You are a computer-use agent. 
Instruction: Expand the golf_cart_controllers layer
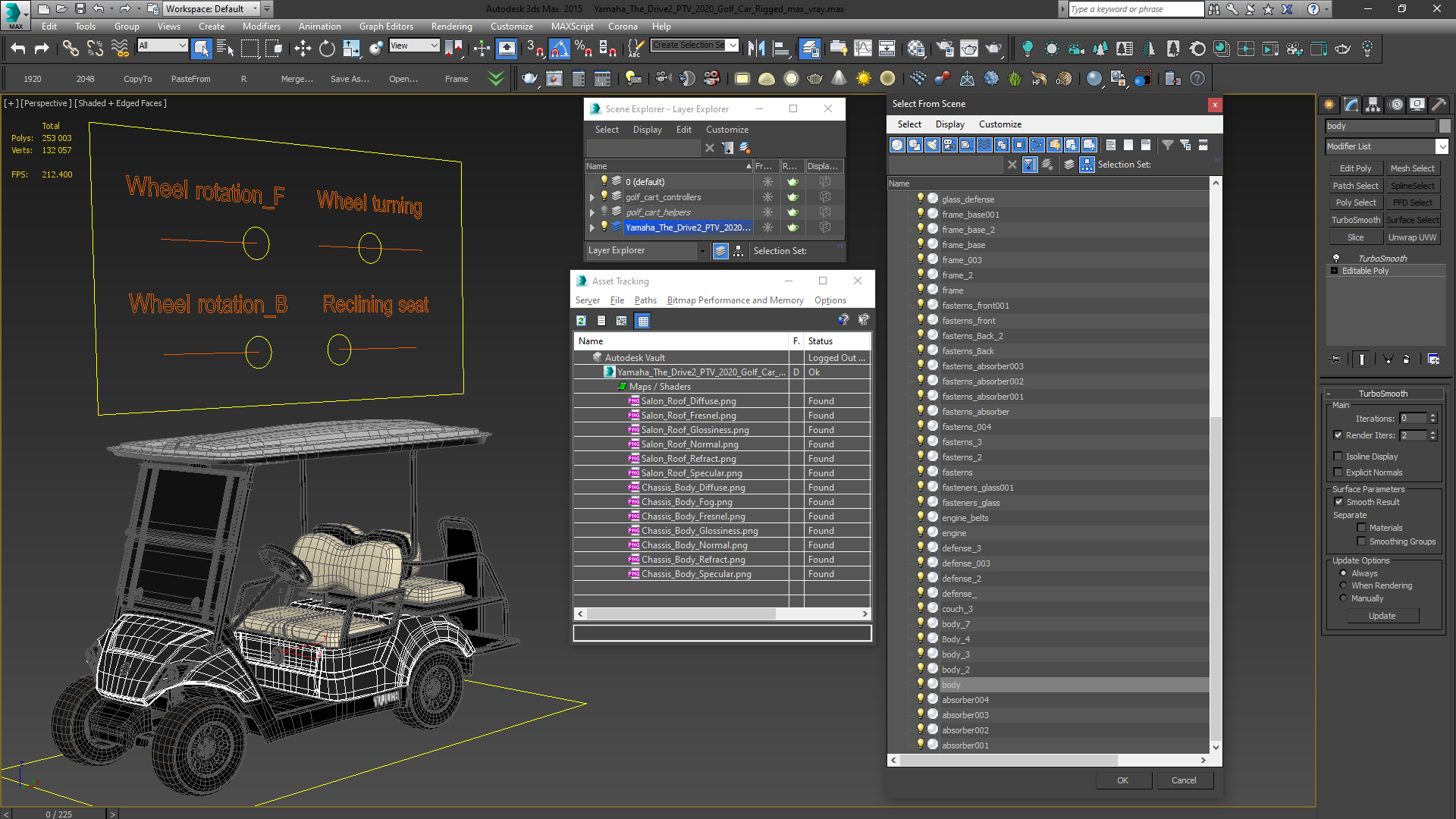(x=592, y=197)
